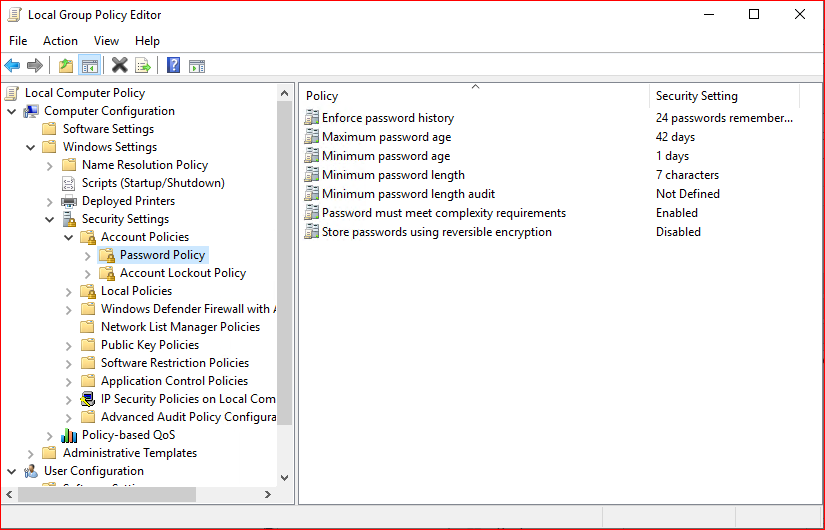
Task: Collapse the Security Settings tree node
Action: pos(50,219)
